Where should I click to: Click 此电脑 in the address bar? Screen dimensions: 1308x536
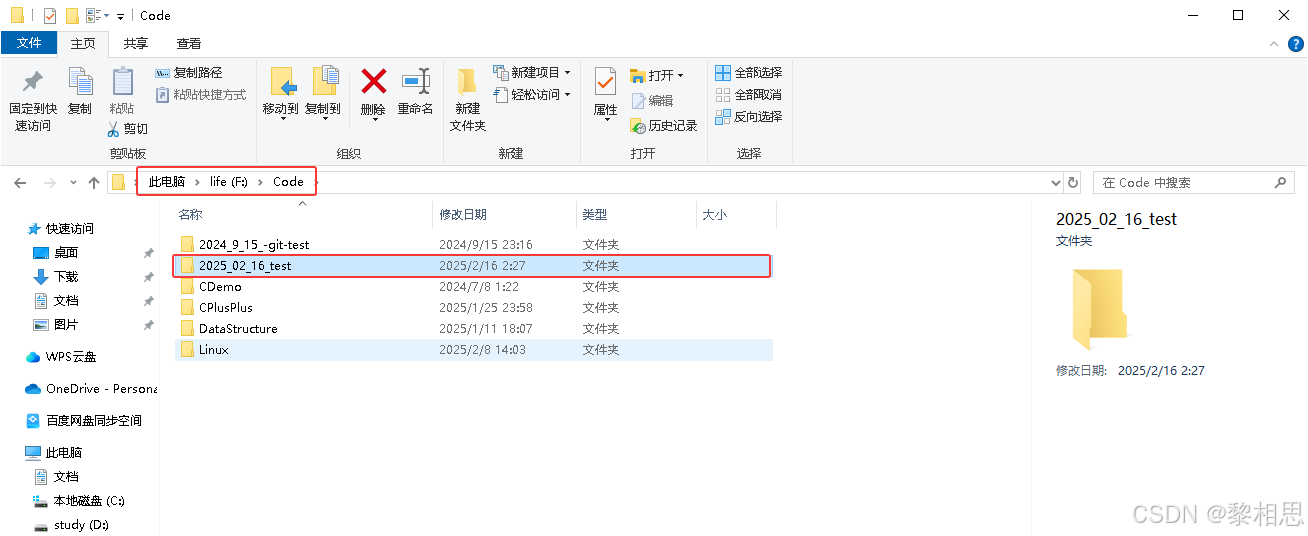(x=166, y=182)
